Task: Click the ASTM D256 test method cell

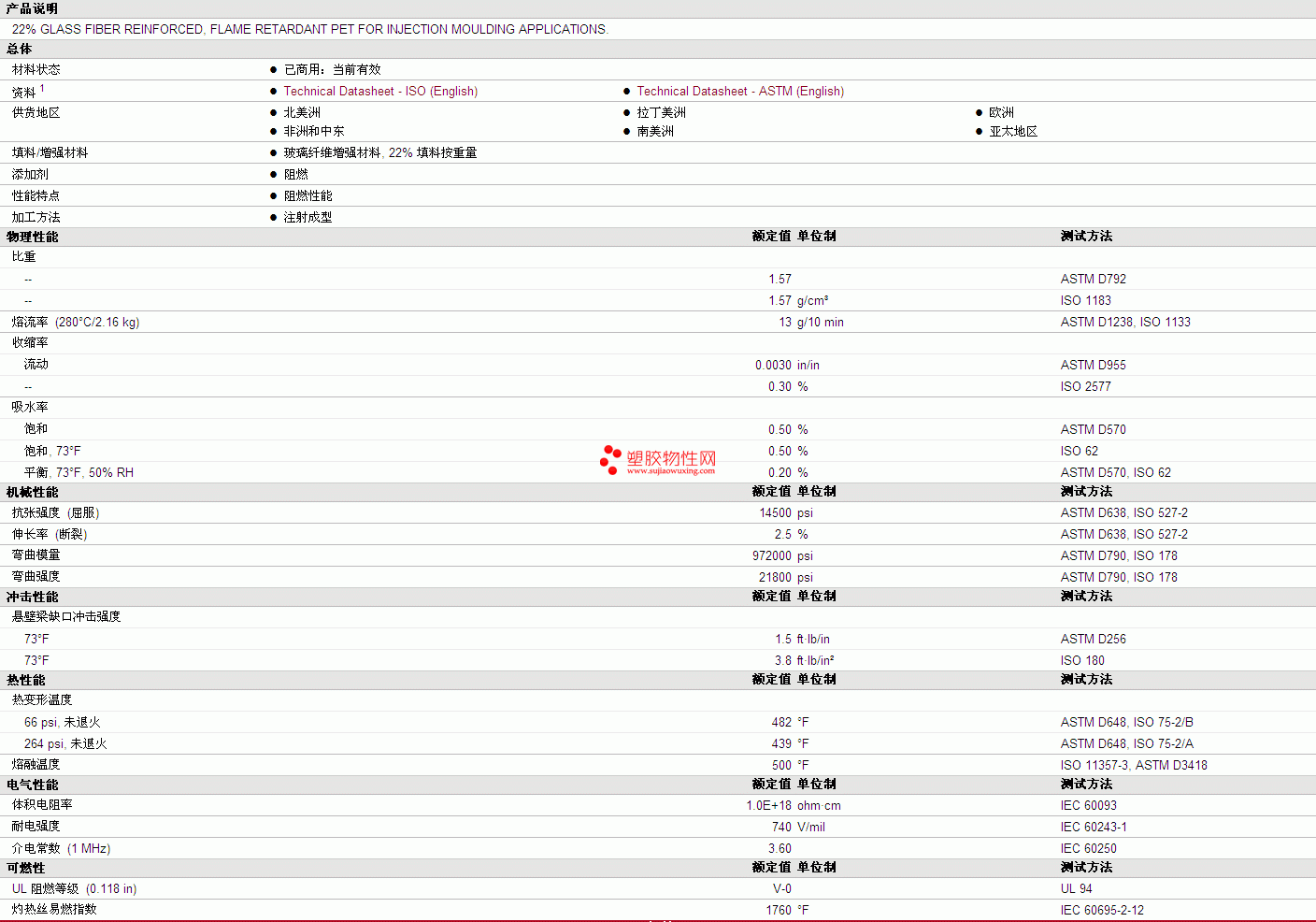Action: tap(1094, 639)
